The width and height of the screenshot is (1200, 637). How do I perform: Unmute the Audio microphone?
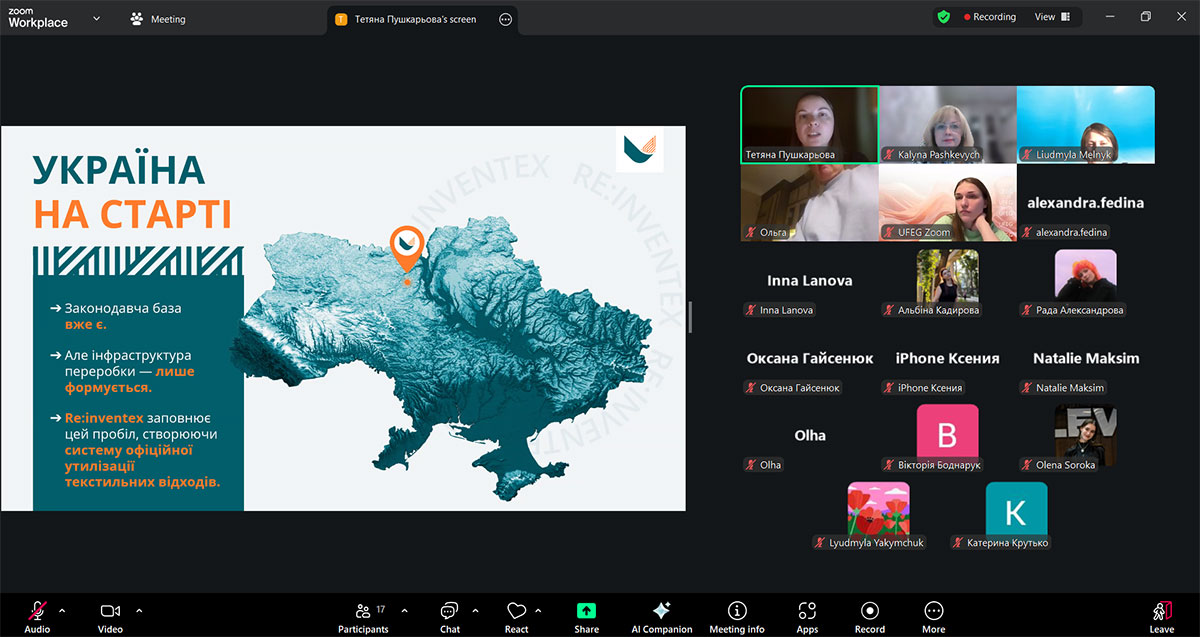37,612
